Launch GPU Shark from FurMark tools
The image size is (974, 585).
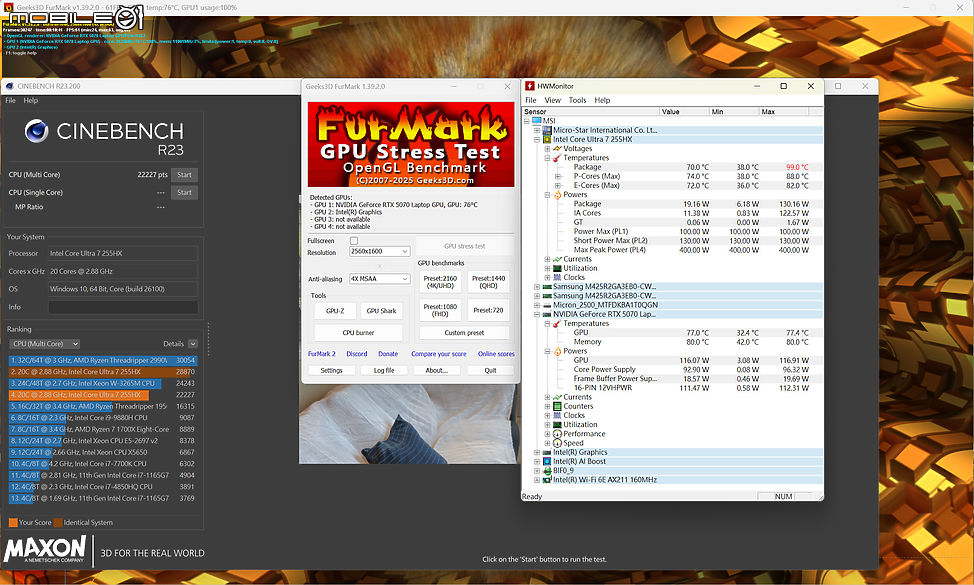click(x=381, y=311)
